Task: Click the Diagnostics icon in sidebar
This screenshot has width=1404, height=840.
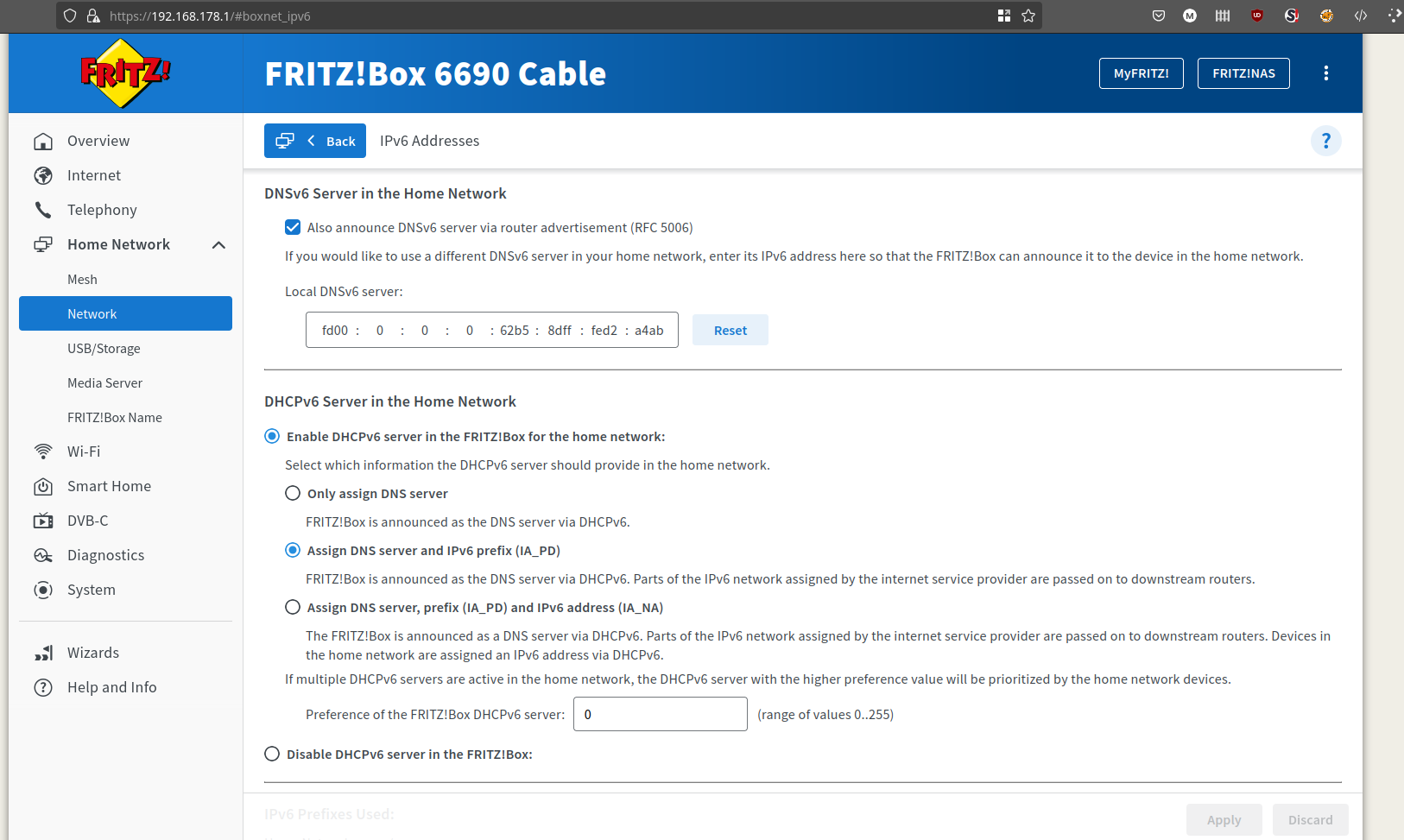Action: click(43, 555)
